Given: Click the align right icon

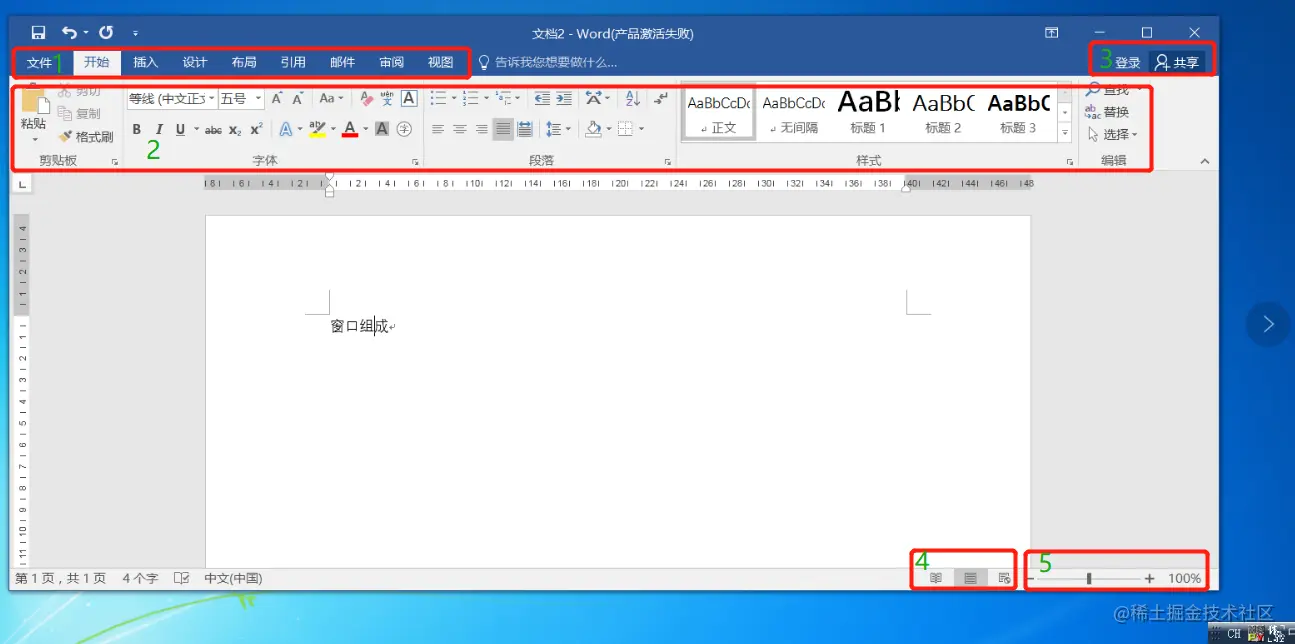Looking at the screenshot, I should pyautogui.click(x=482, y=129).
